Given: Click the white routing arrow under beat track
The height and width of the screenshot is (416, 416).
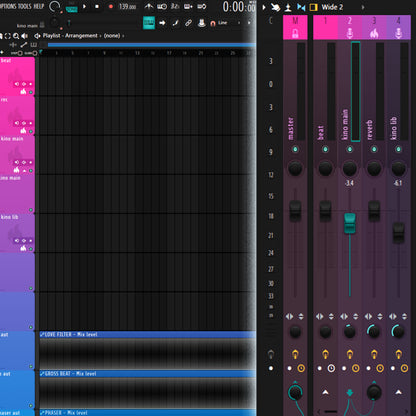Looking at the screenshot, I should [x=325, y=392].
